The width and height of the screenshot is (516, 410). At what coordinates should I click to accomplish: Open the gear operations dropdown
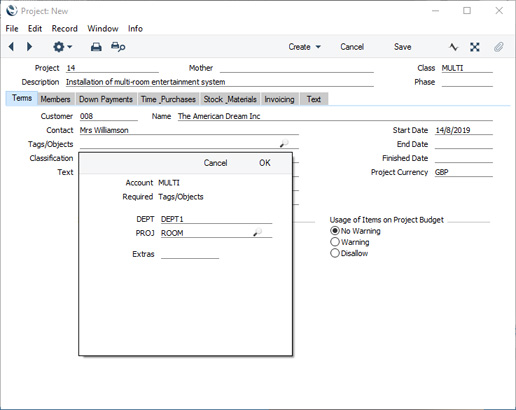tap(62, 47)
